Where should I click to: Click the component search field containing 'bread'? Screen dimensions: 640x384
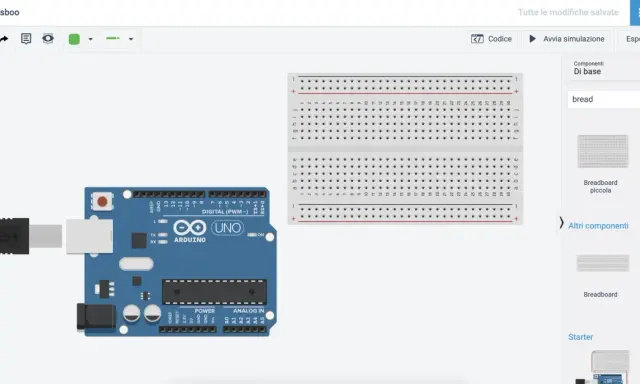(x=604, y=99)
